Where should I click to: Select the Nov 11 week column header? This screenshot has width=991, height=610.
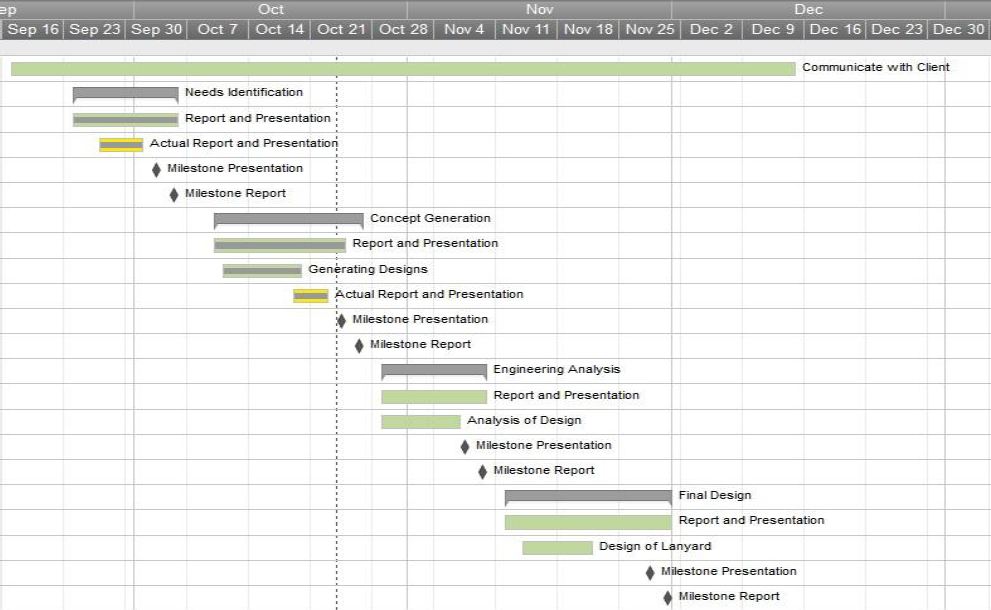(526, 29)
